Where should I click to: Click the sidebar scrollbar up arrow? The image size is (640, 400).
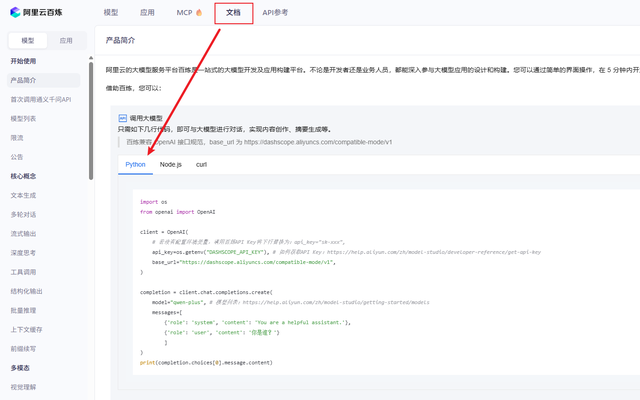(x=91, y=58)
